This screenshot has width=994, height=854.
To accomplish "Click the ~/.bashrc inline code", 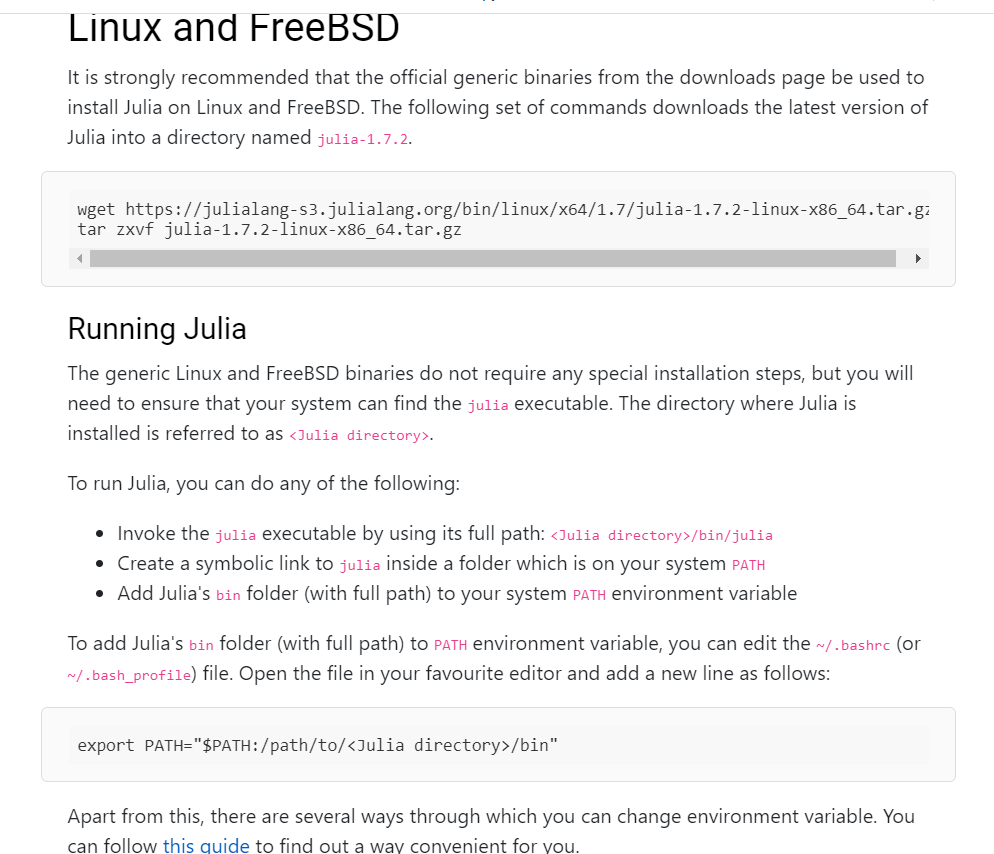I will click(854, 645).
